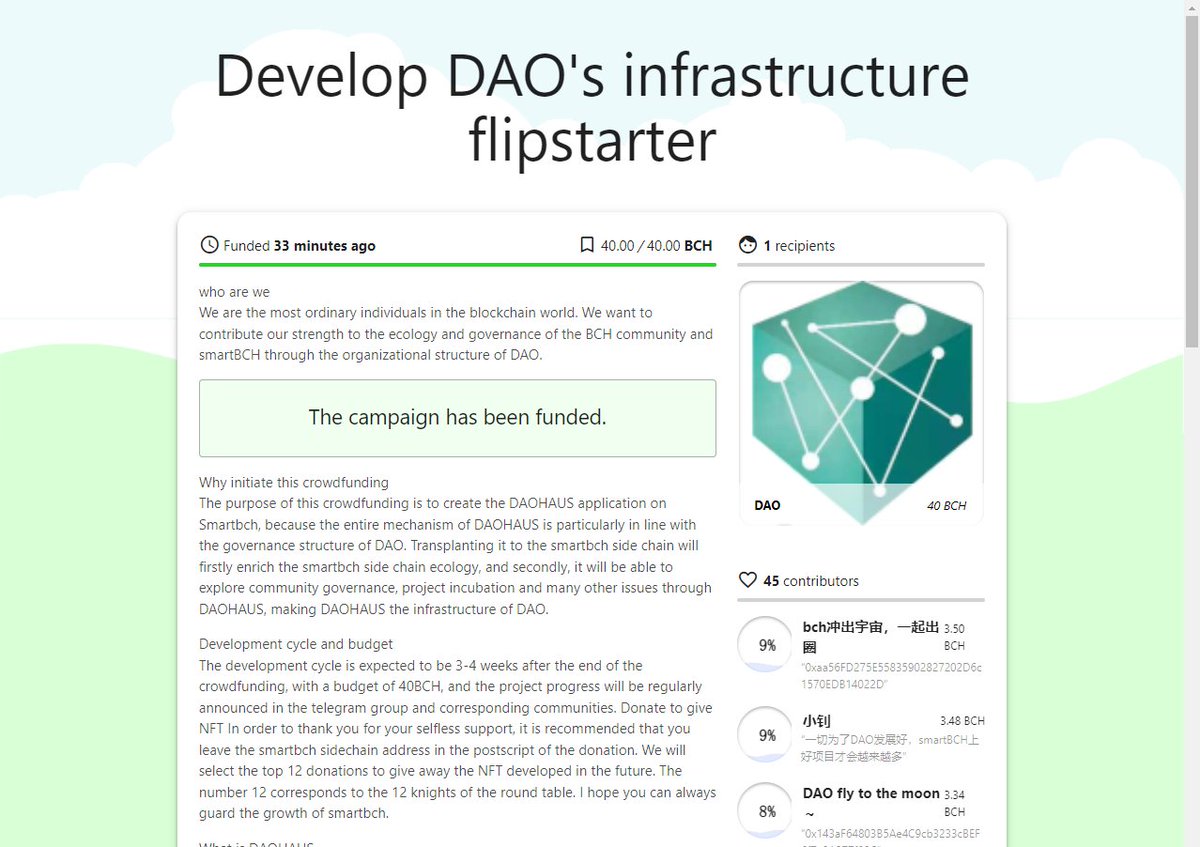The image size is (1200, 847).
Task: Click the 9% circle for bch冲出宇宙 contributor
Action: pos(766,645)
